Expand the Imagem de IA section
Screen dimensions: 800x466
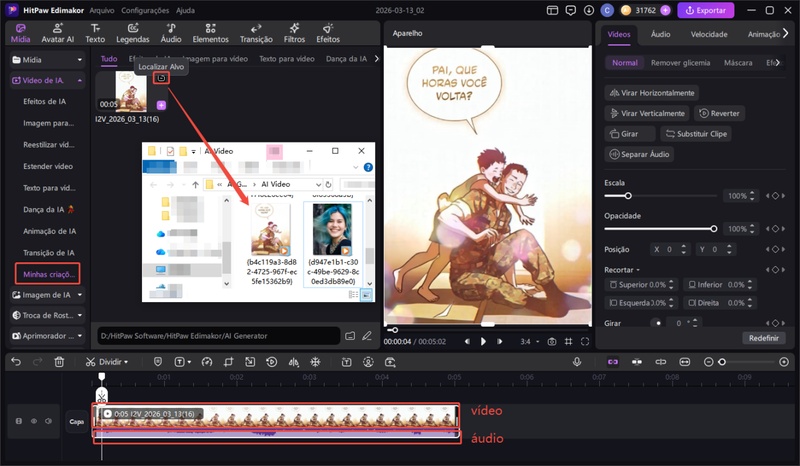pos(80,295)
